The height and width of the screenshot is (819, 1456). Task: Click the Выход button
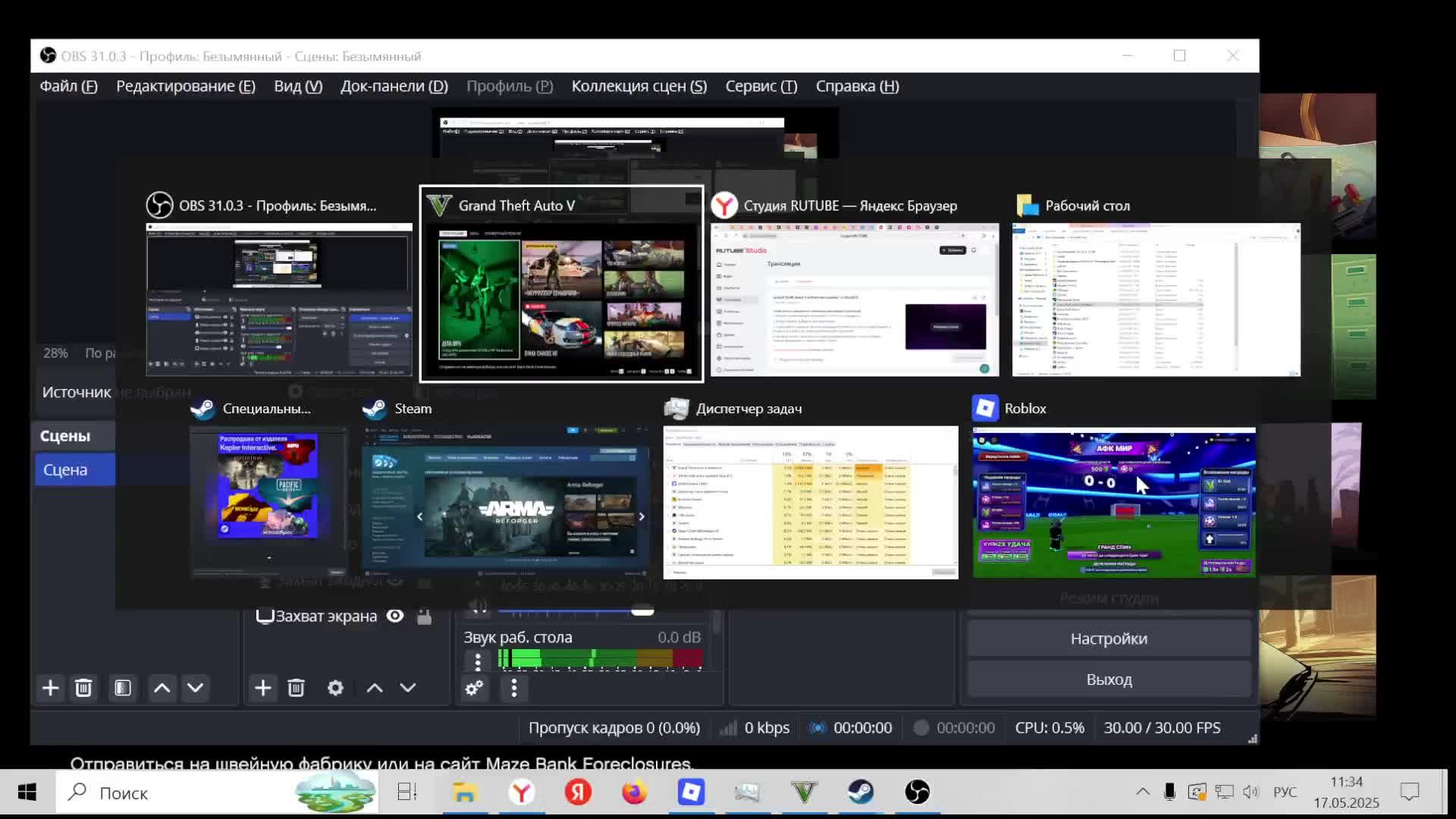click(1109, 679)
